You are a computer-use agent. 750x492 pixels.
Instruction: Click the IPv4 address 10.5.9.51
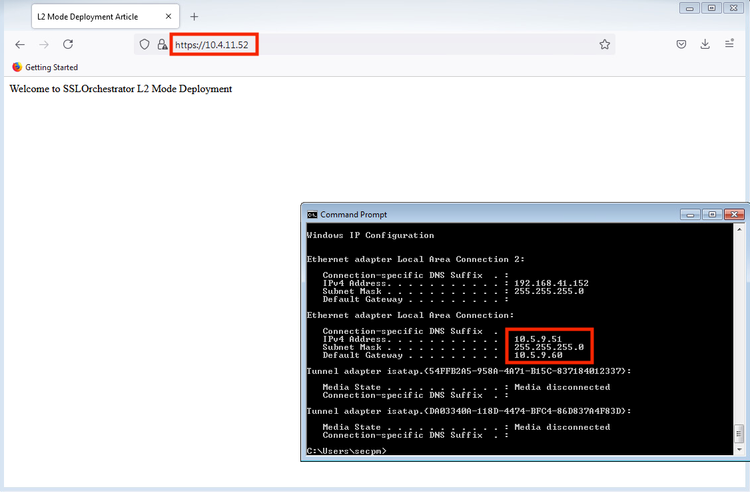538,339
